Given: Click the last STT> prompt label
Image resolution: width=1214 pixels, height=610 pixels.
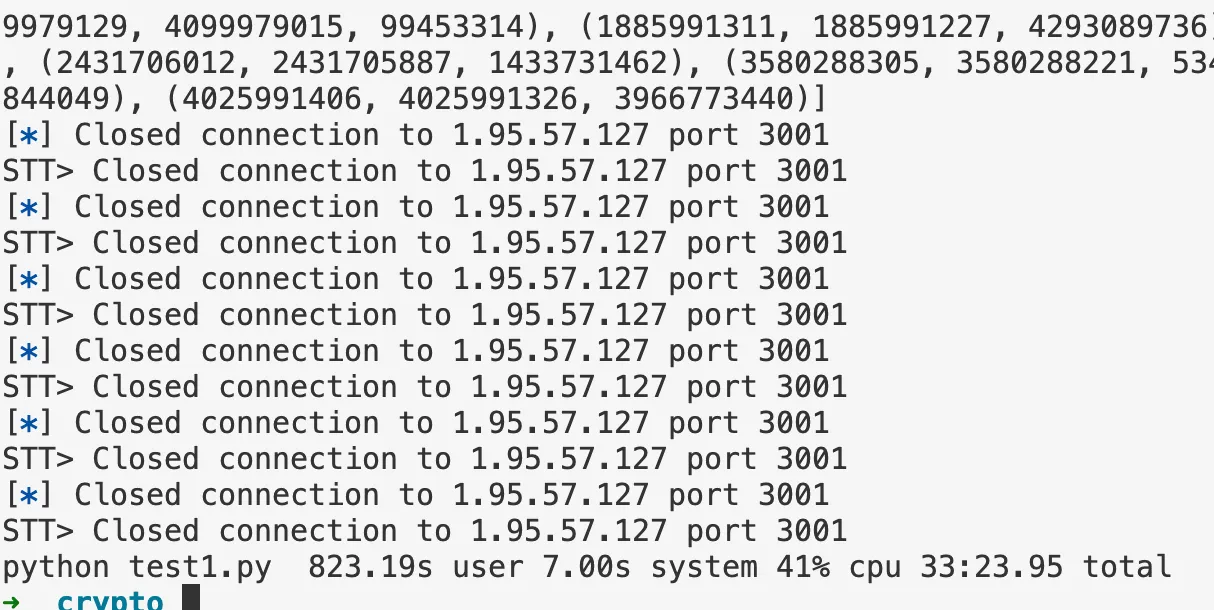Looking at the screenshot, I should click(38, 531).
